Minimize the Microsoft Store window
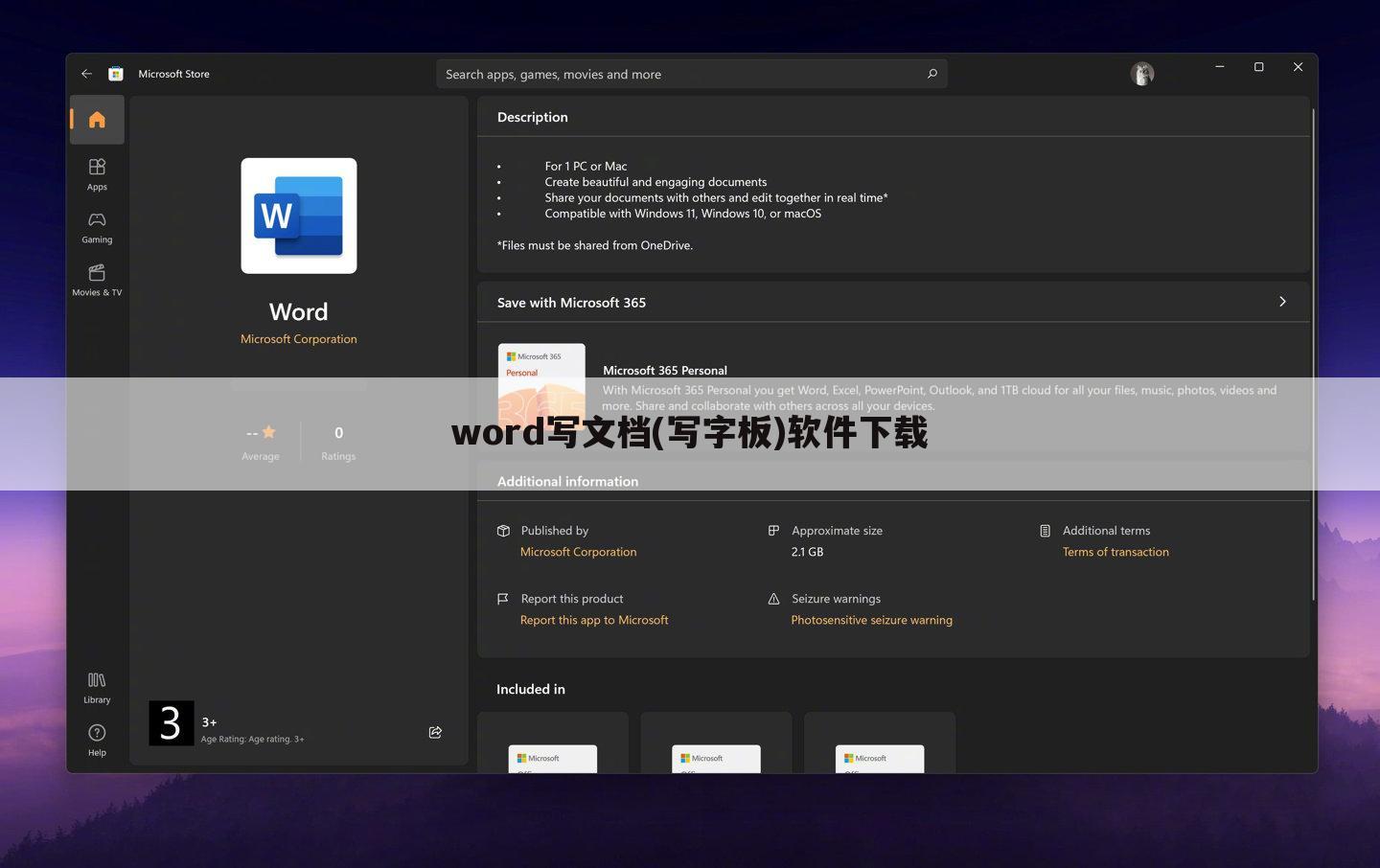 point(1220,67)
